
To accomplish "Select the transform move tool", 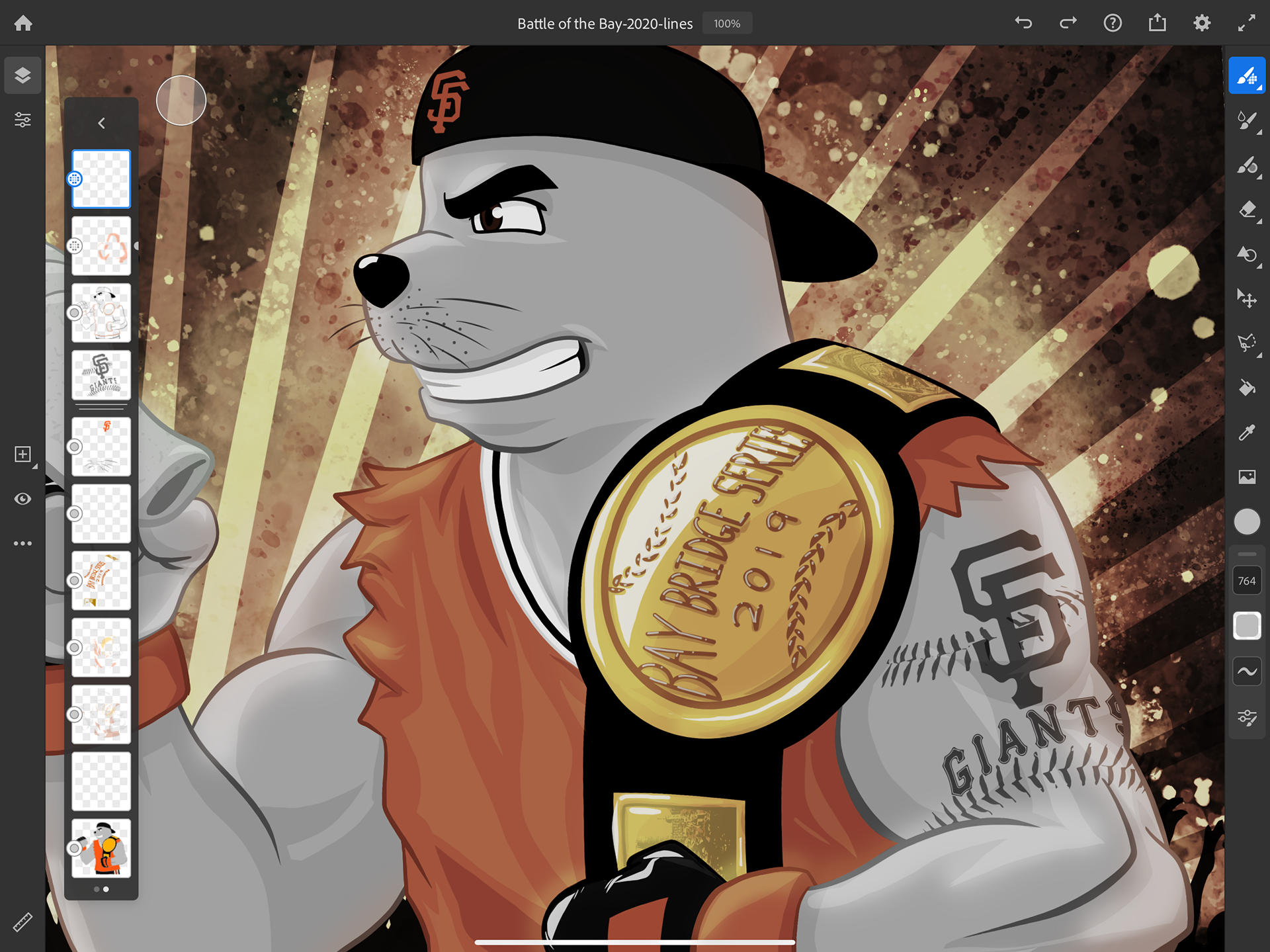I will tap(1246, 298).
